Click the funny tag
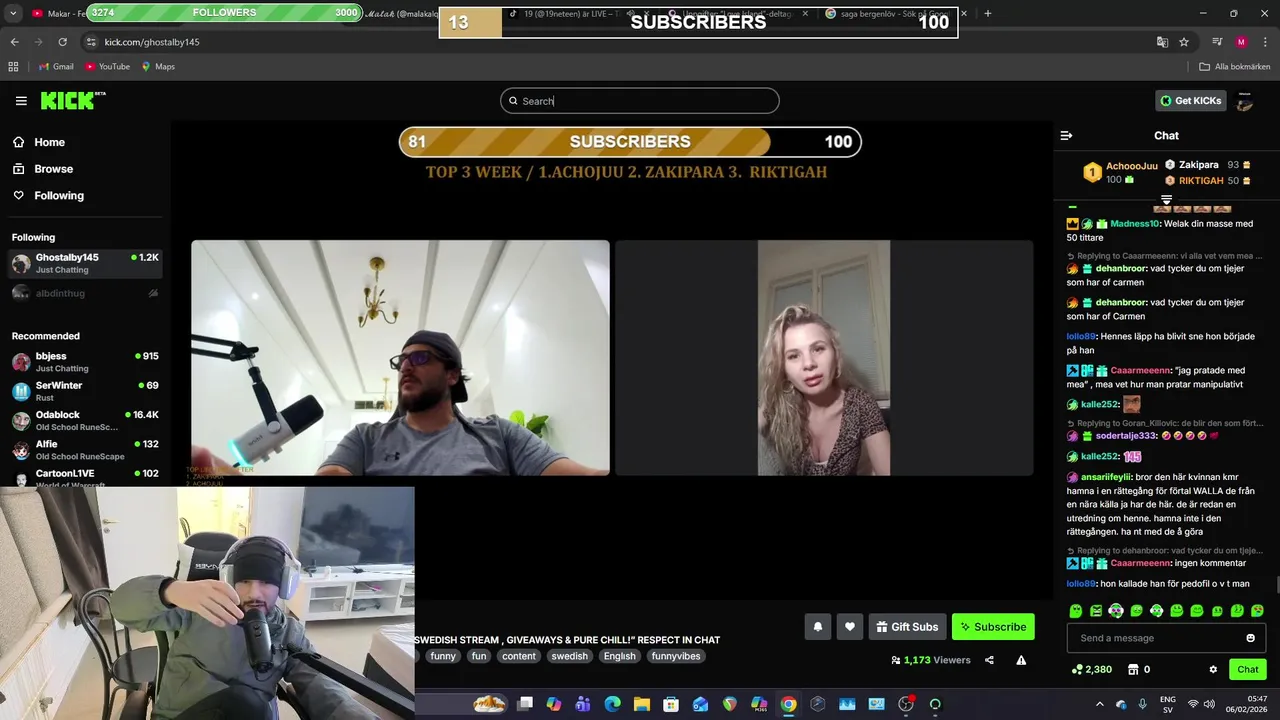 click(x=443, y=656)
